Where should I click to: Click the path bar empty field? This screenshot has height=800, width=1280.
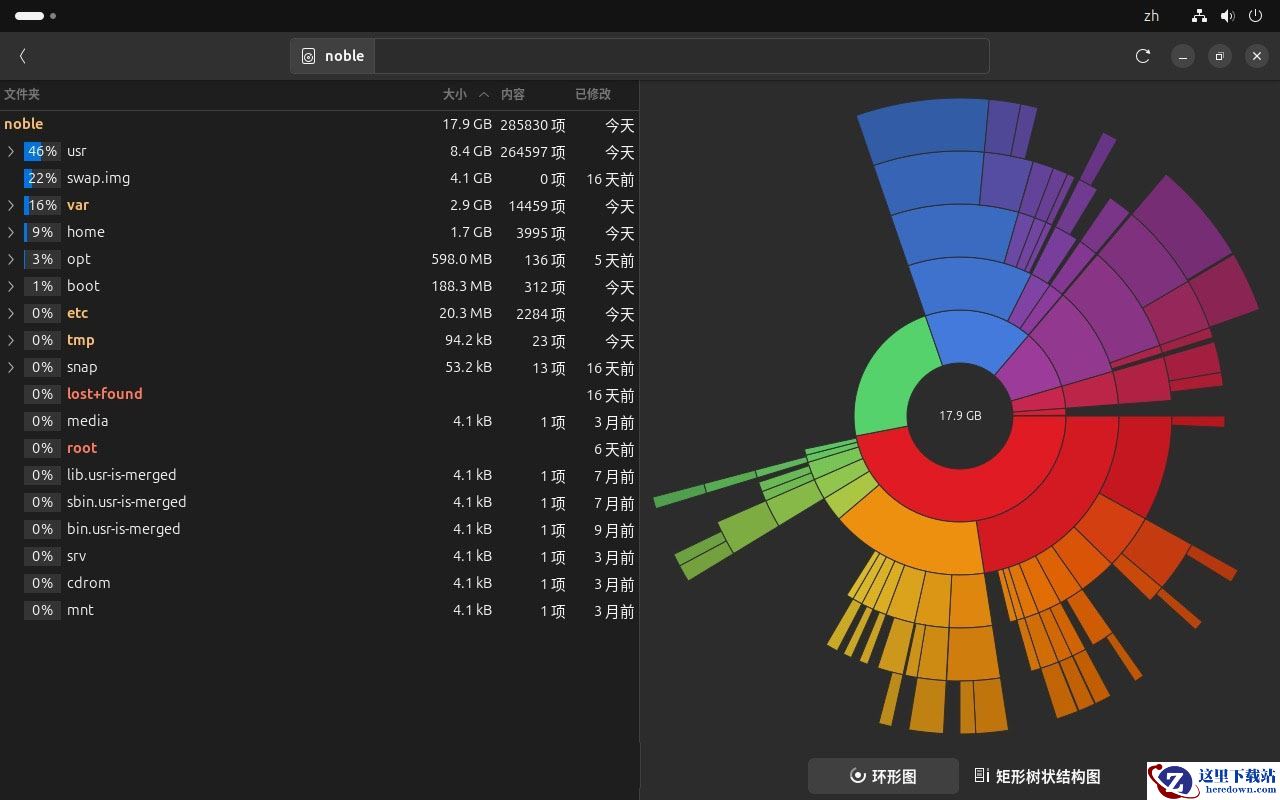[x=682, y=56]
